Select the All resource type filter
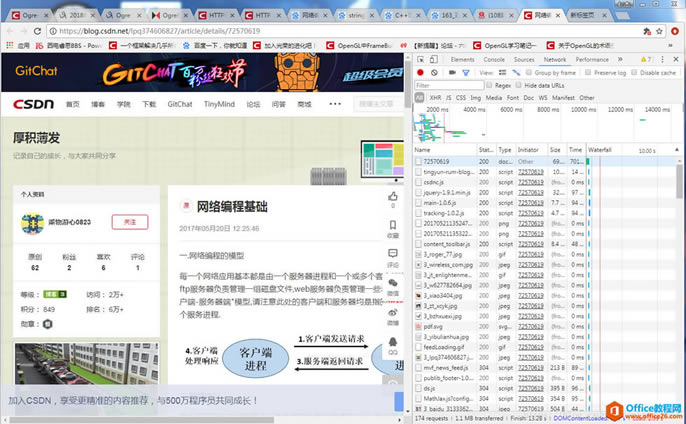Image resolution: width=686 pixels, height=424 pixels. point(419,98)
